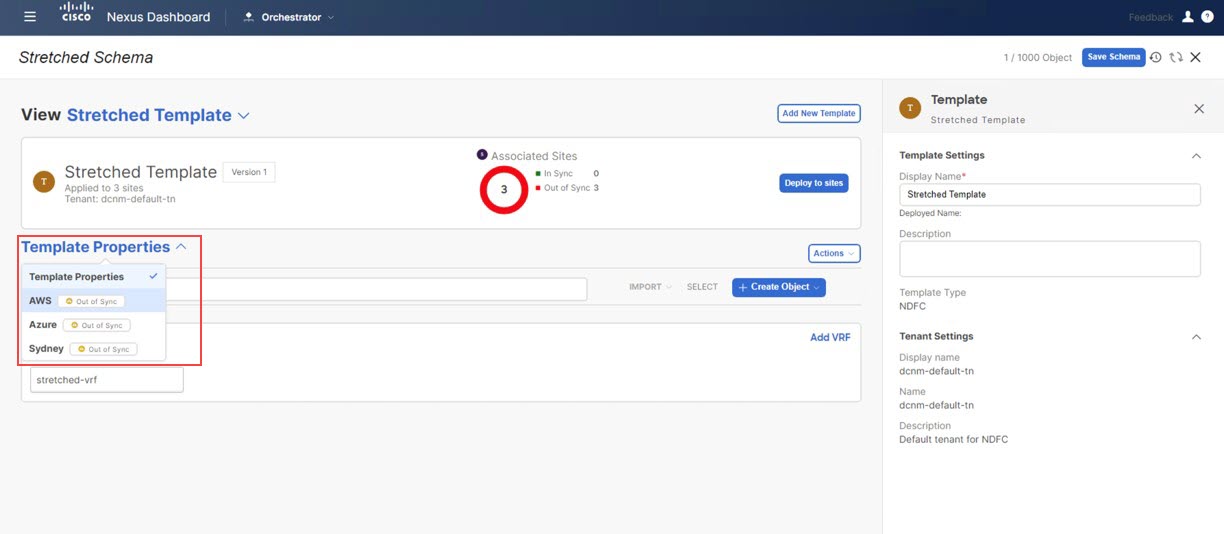The width and height of the screenshot is (1224, 534).
Task: Click the Orchestrator service icon
Action: [x=249, y=17]
